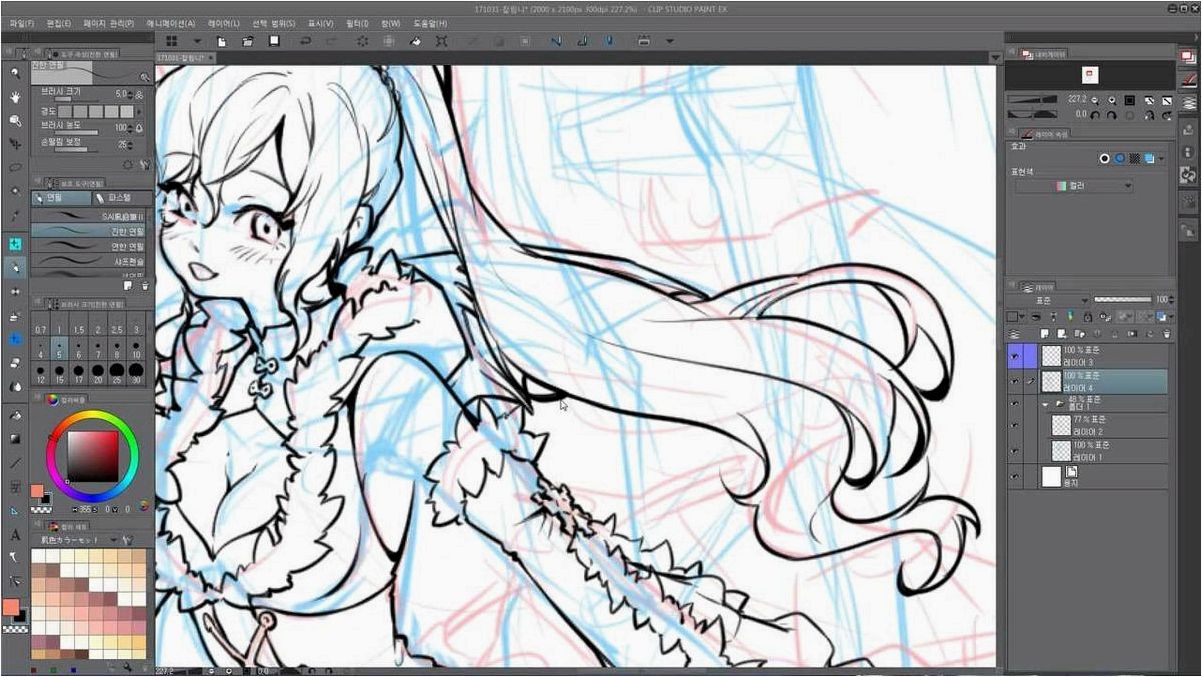Toggle visibility of 폴더 1

1015,403
